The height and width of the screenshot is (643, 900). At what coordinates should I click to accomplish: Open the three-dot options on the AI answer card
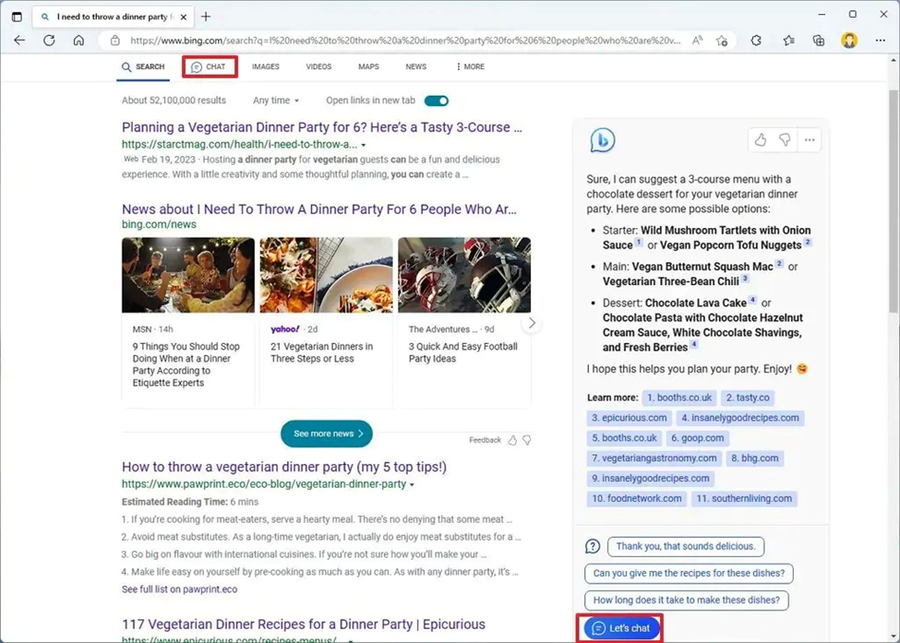tap(810, 140)
